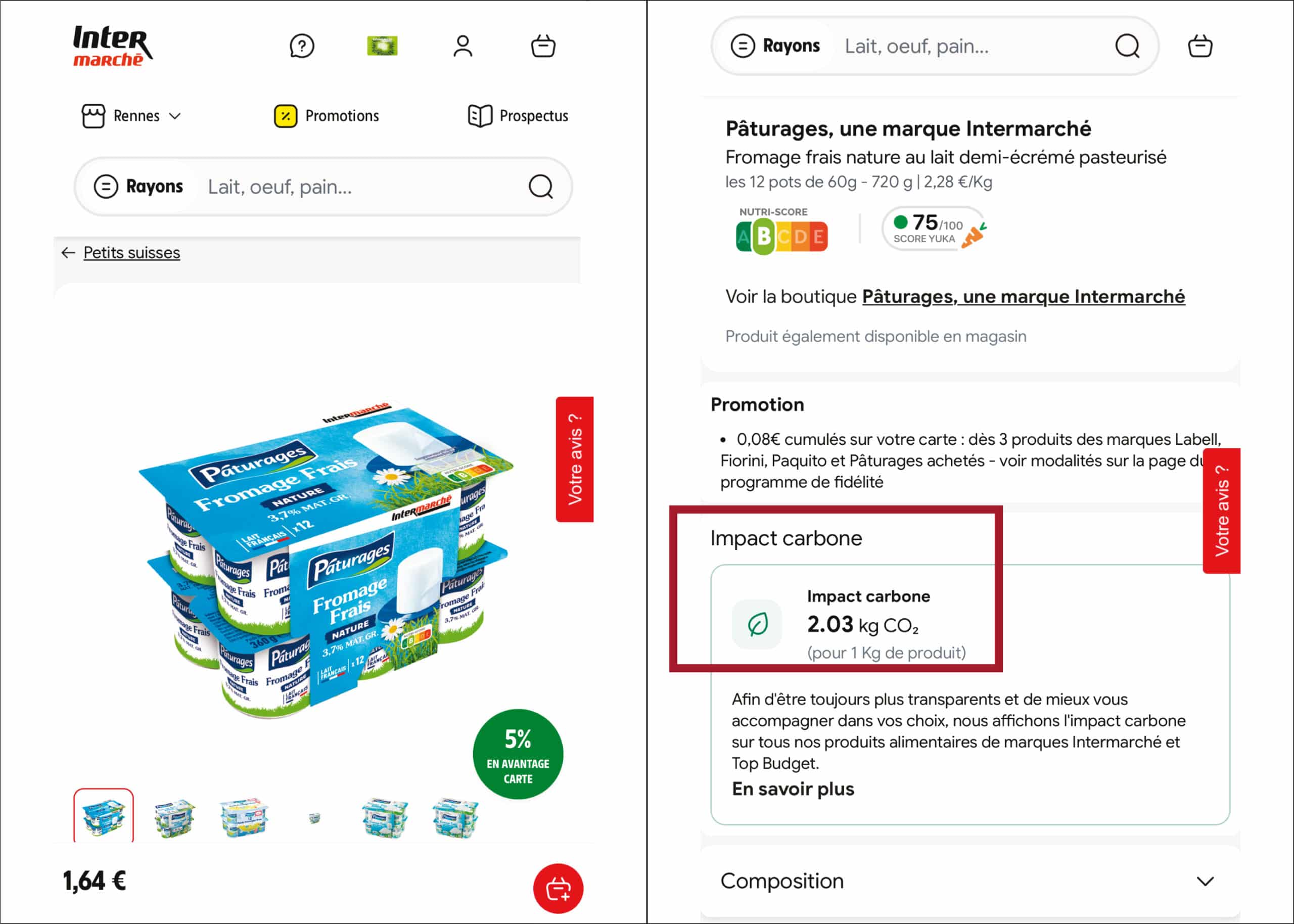Click En savoir plus about carbon impact
1294x924 pixels.
[x=793, y=789]
